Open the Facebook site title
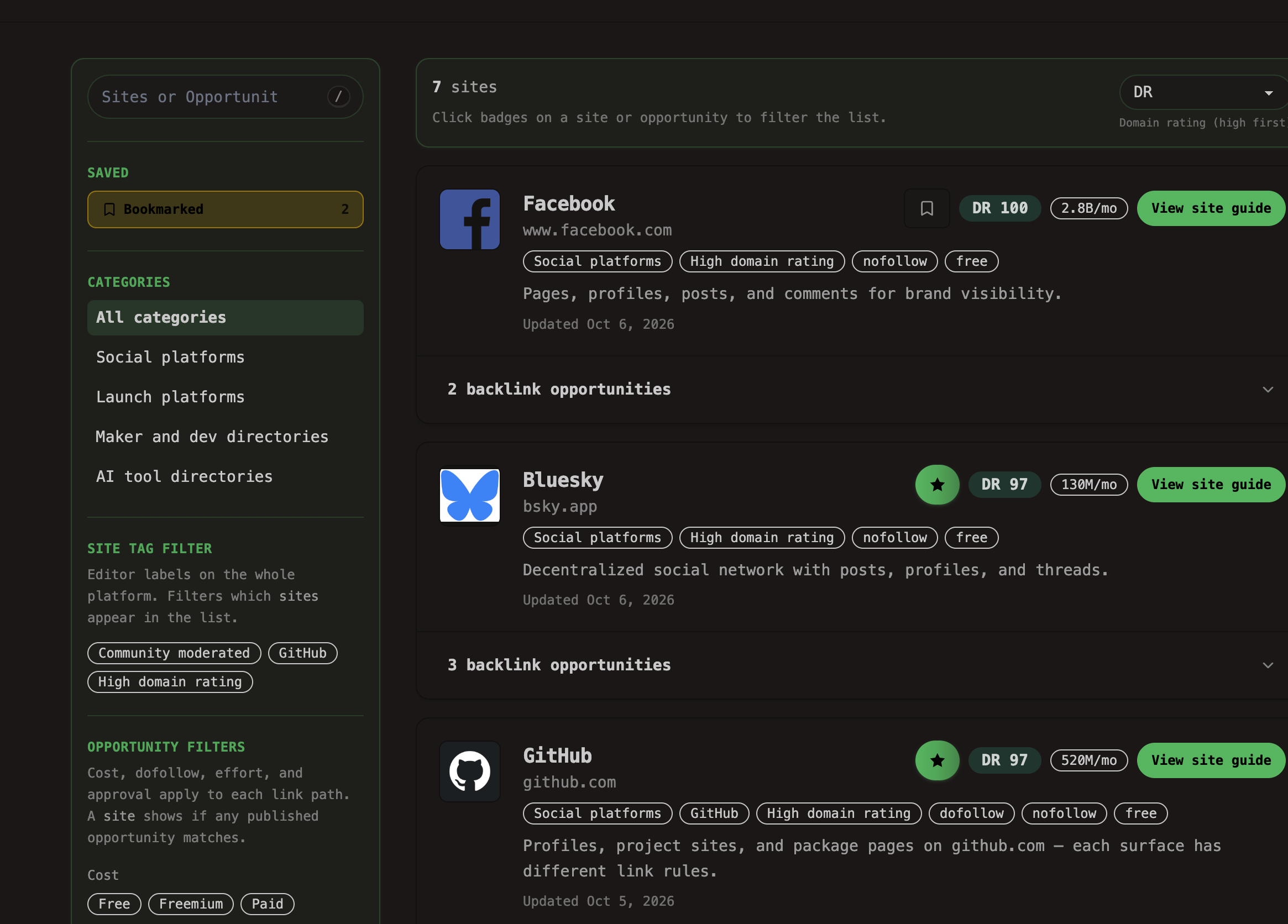 point(568,203)
